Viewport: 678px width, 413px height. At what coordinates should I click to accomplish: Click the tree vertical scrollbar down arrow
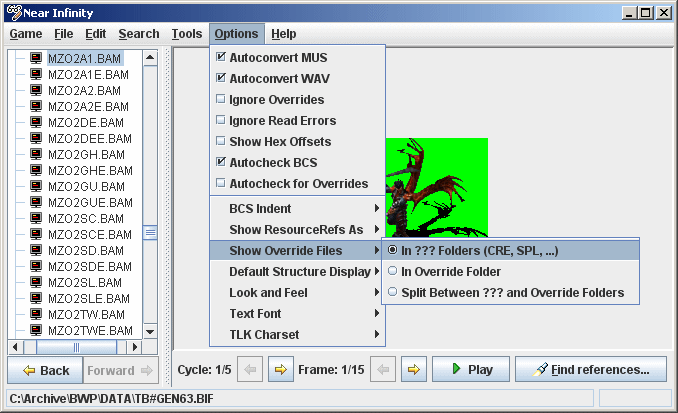150,332
